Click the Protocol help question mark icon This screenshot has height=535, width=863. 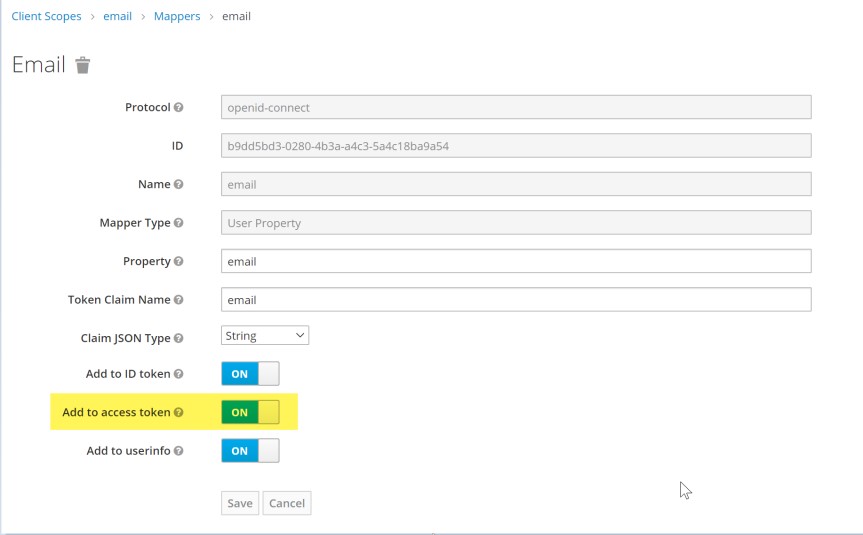coord(179,107)
